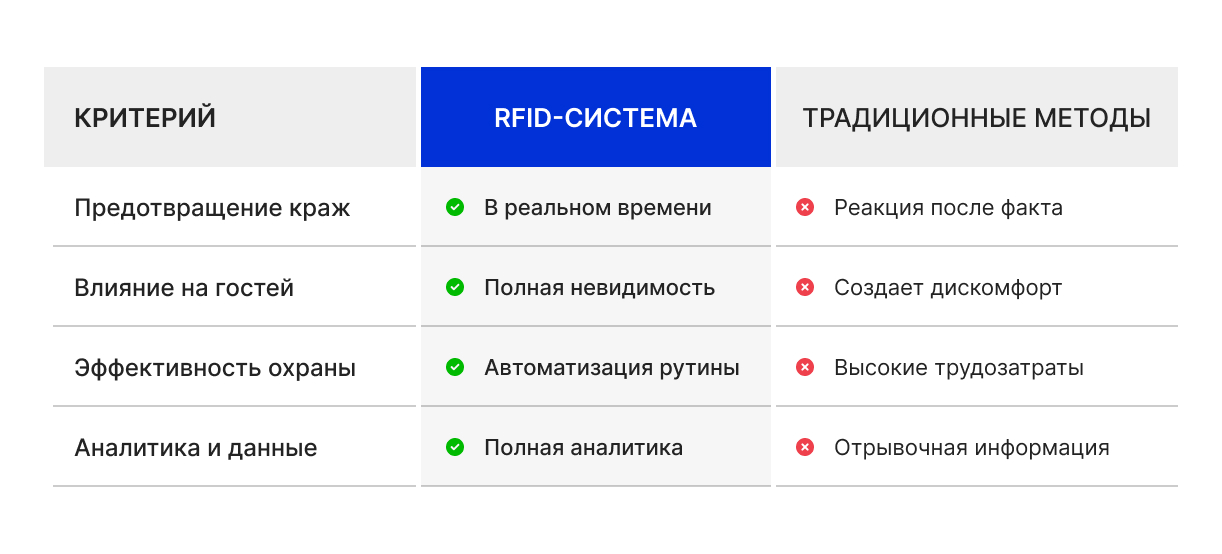Click the "КРИТЕРИЙ" column header
The width and height of the screenshot is (1222, 554).
[145, 118]
